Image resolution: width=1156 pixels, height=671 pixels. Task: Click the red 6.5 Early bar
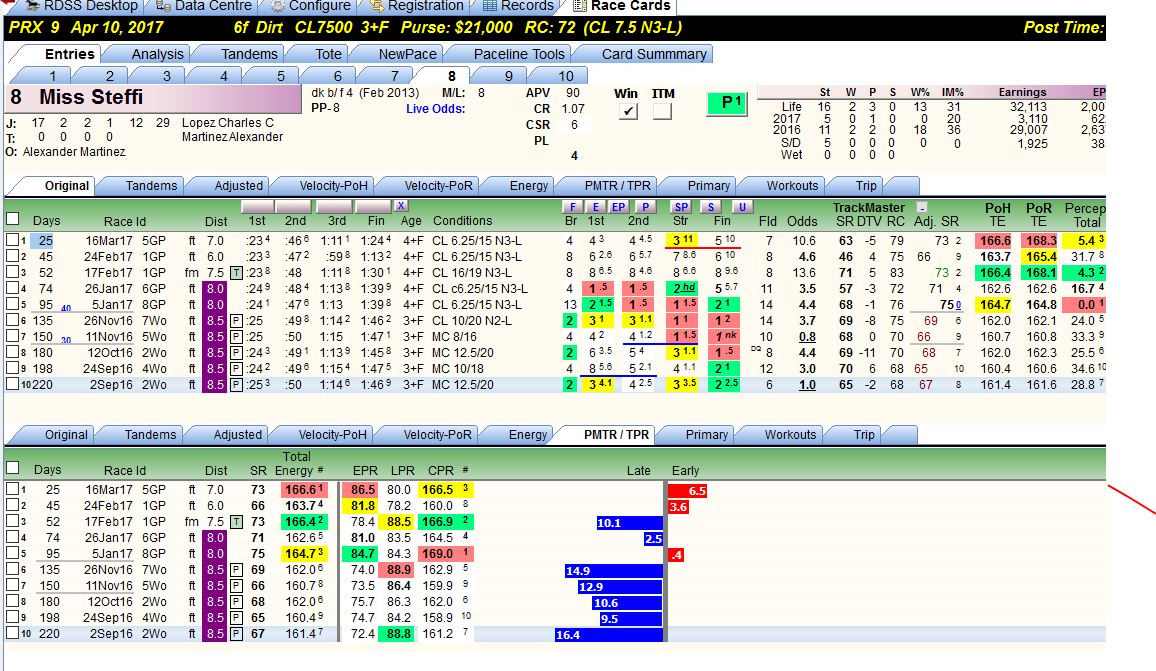coord(688,490)
